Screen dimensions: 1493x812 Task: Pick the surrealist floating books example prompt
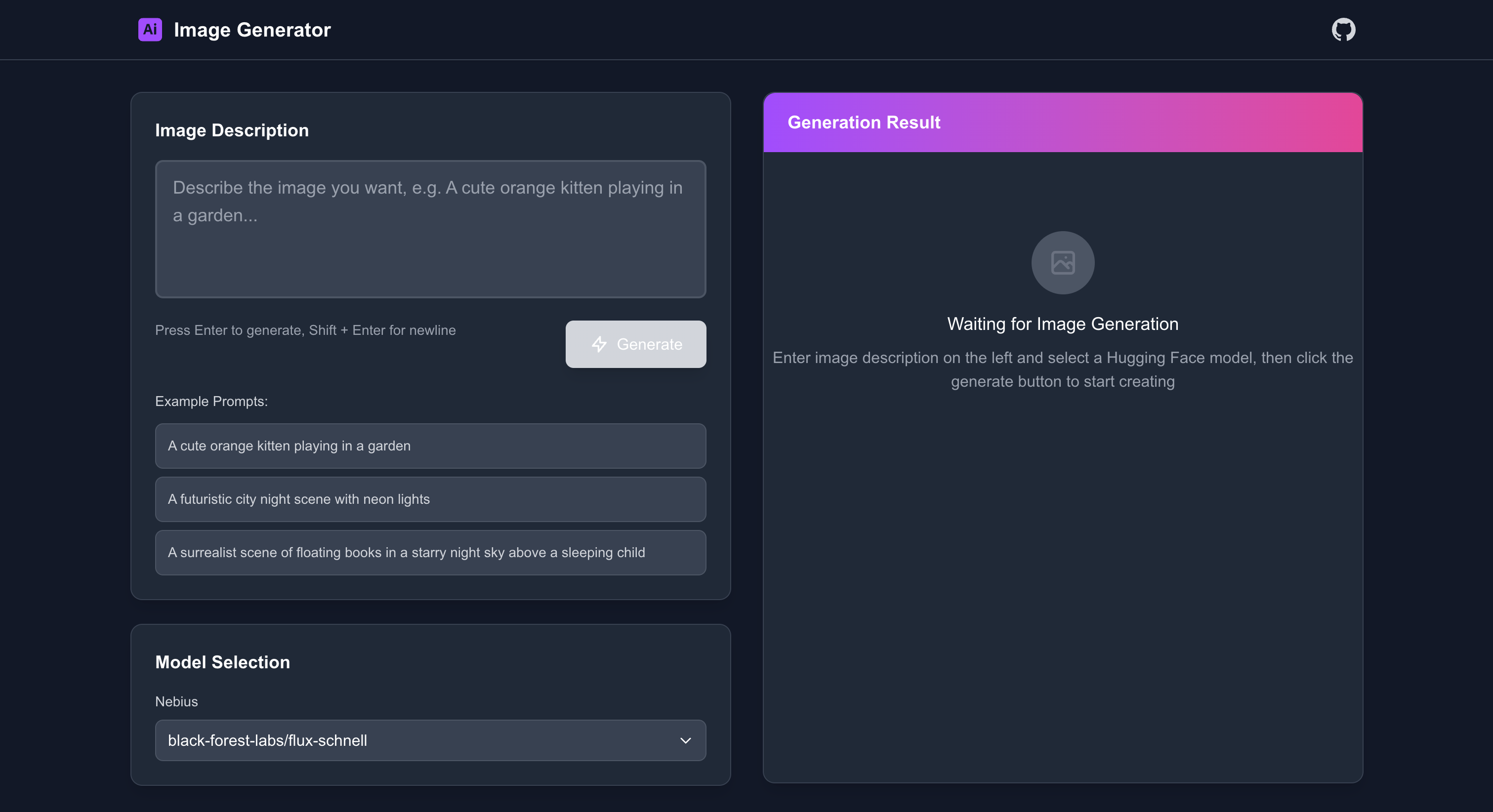pos(430,552)
